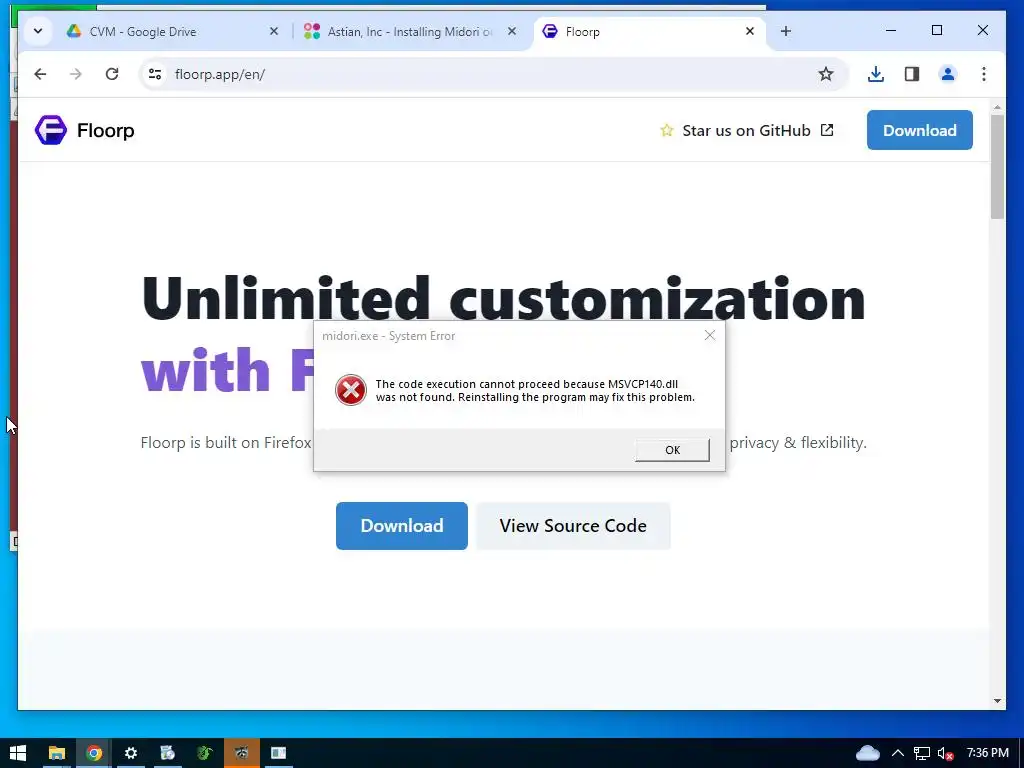Go forward in browser history
The height and width of the screenshot is (768, 1024).
76,74
